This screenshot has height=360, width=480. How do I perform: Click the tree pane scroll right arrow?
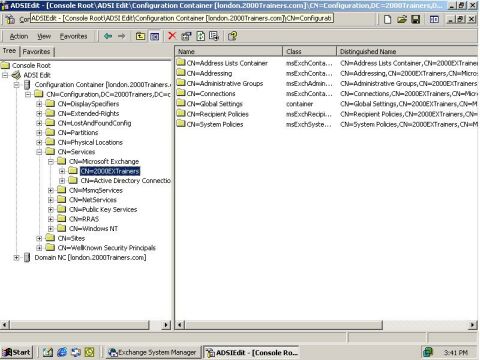click(166, 324)
